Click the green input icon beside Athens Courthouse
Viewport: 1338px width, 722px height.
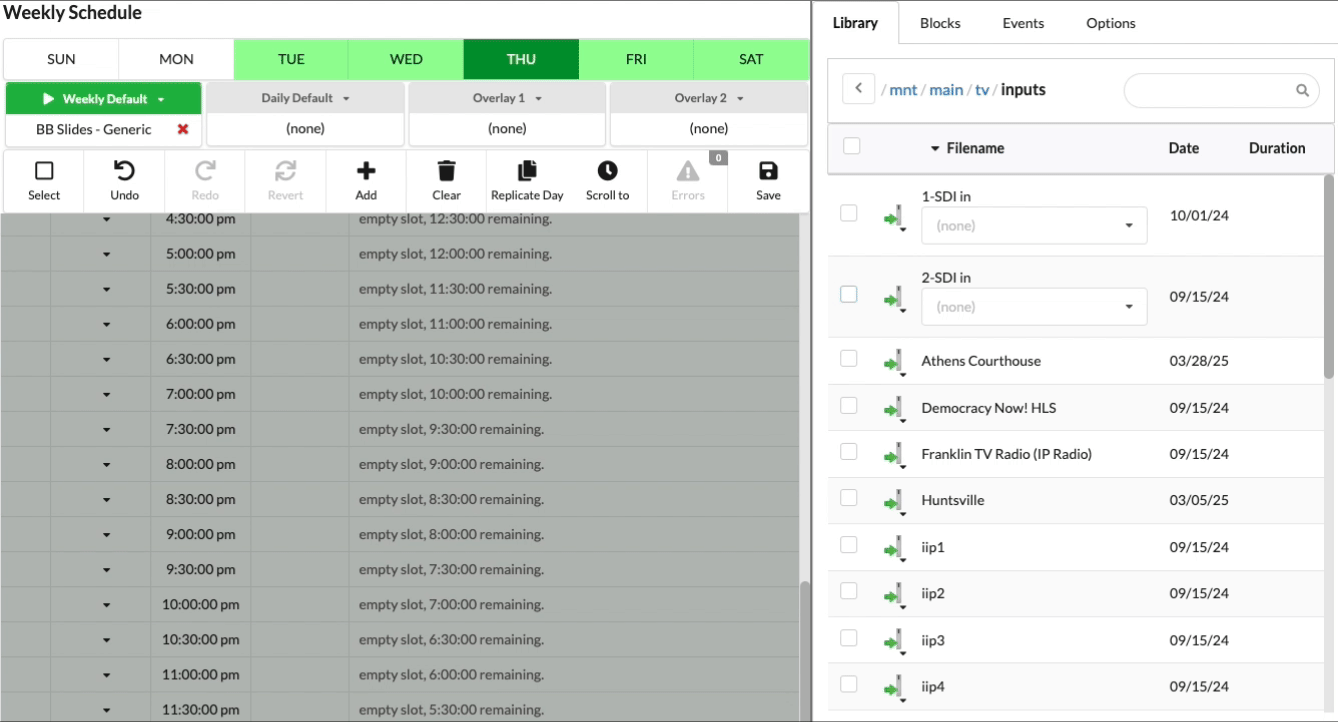click(x=895, y=361)
